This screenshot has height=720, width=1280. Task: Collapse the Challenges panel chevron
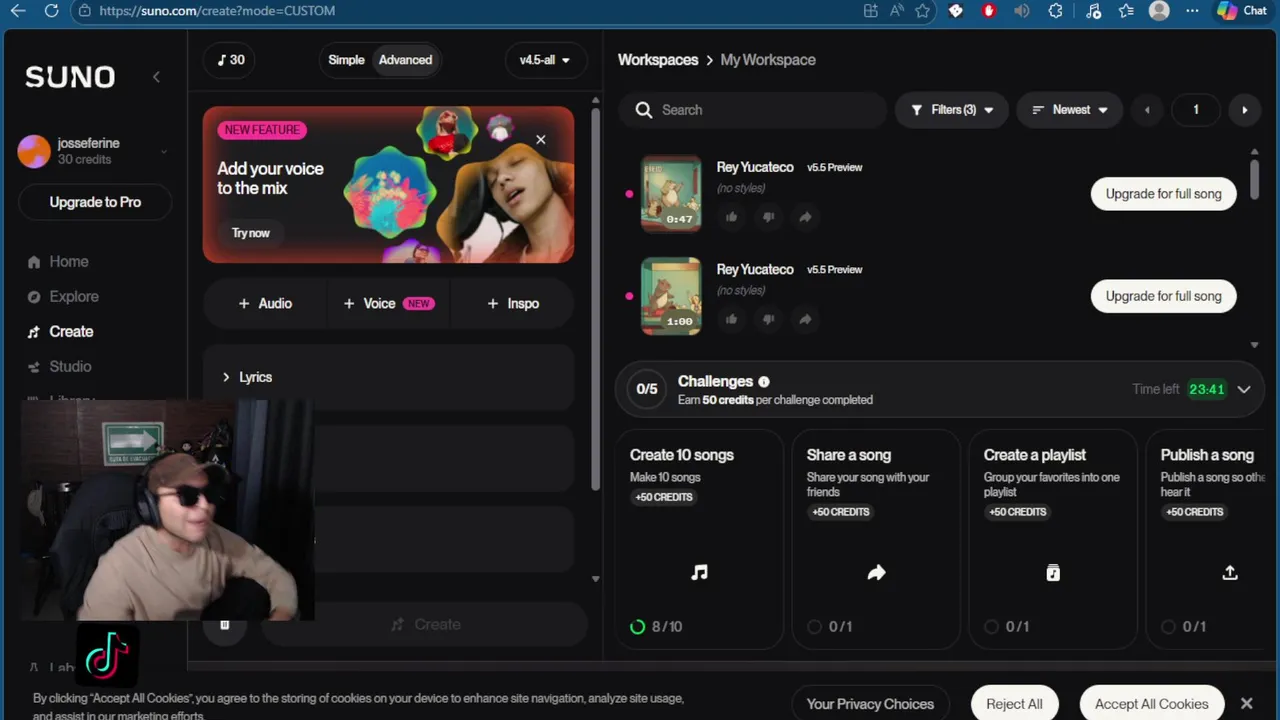[x=1244, y=390]
